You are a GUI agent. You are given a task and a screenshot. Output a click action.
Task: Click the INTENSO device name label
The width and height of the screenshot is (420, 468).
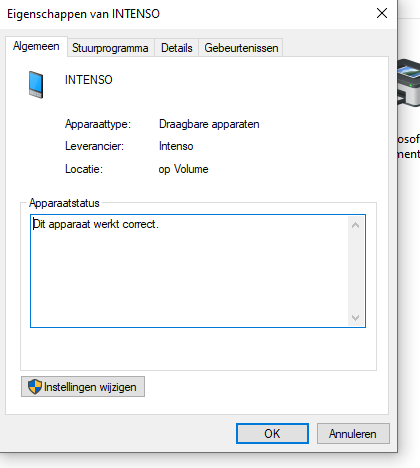coord(89,80)
